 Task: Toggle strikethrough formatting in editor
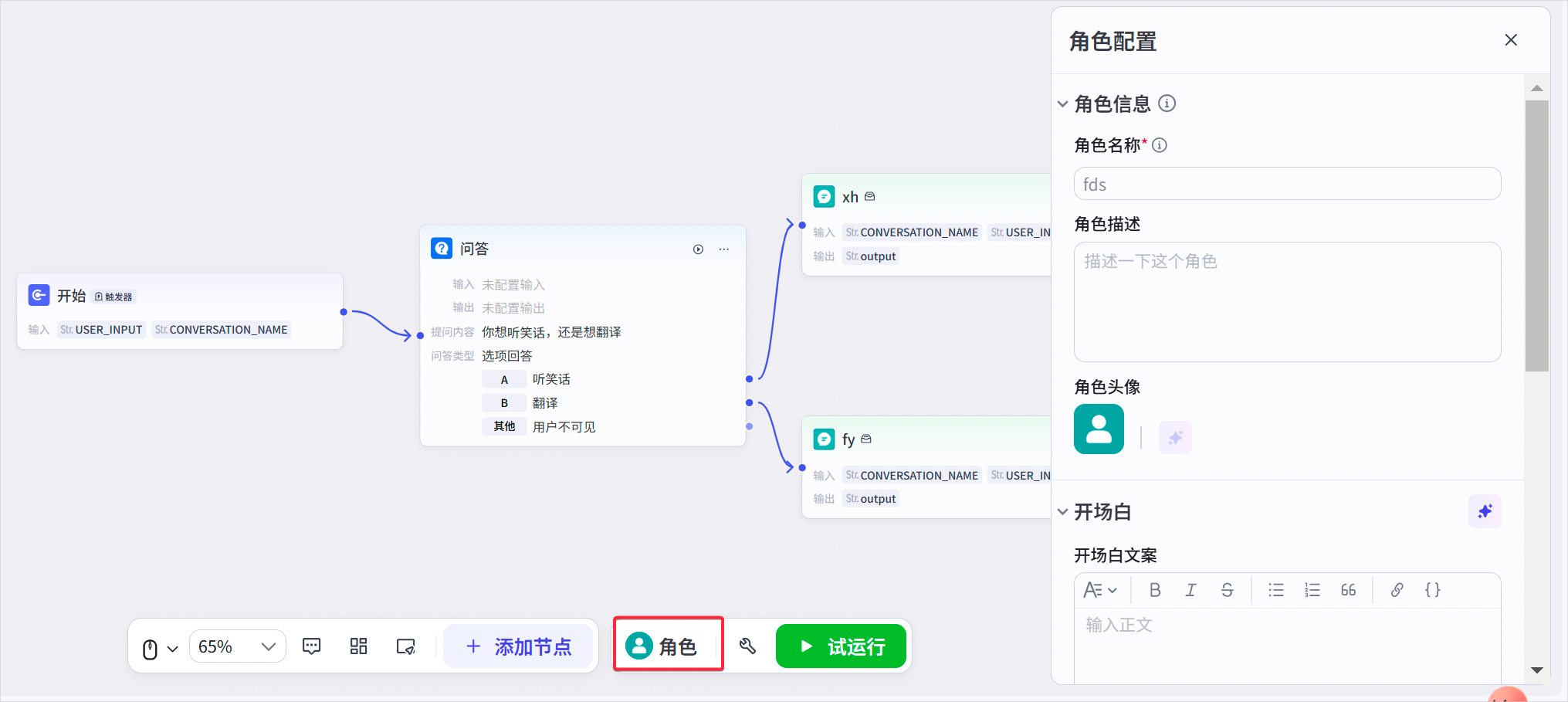pos(1227,590)
